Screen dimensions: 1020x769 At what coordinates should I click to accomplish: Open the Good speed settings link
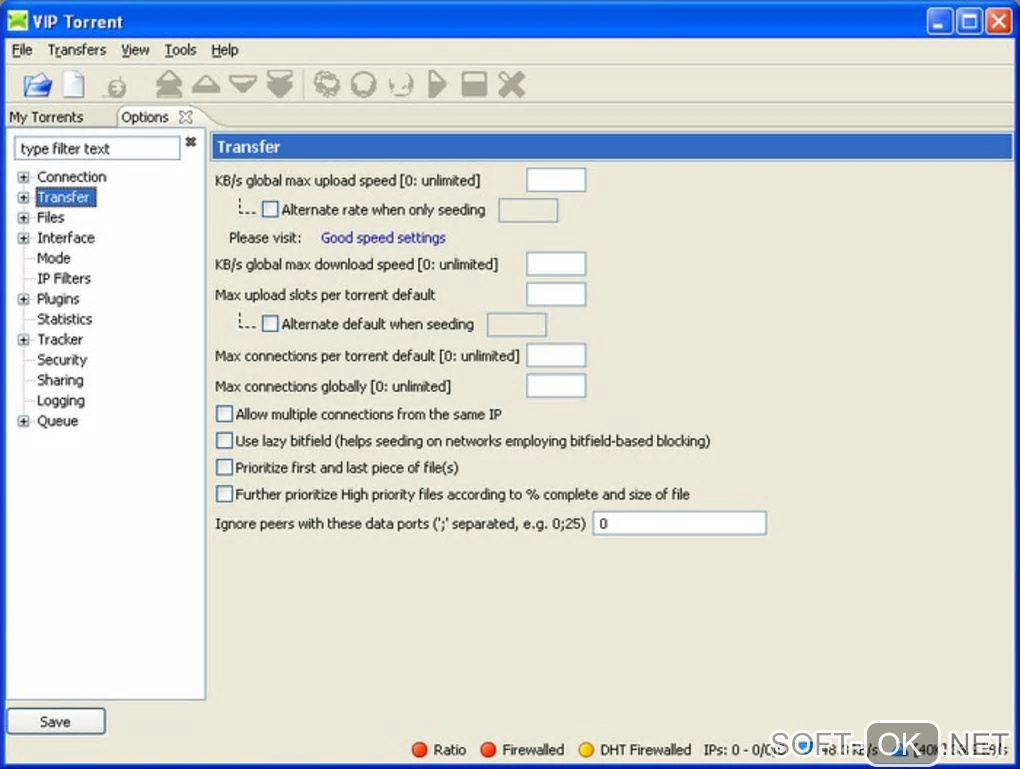pyautogui.click(x=383, y=238)
